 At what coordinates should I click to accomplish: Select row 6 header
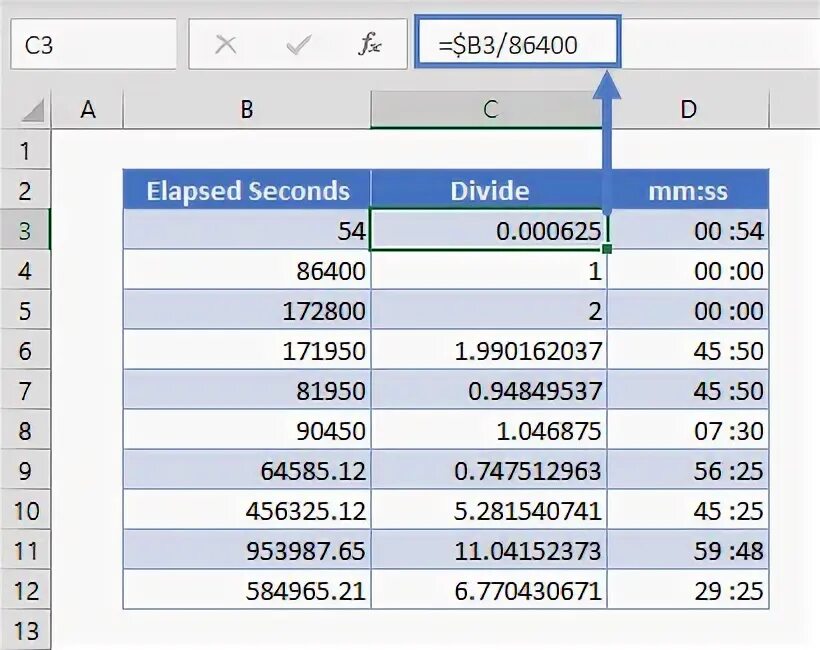pos(25,350)
